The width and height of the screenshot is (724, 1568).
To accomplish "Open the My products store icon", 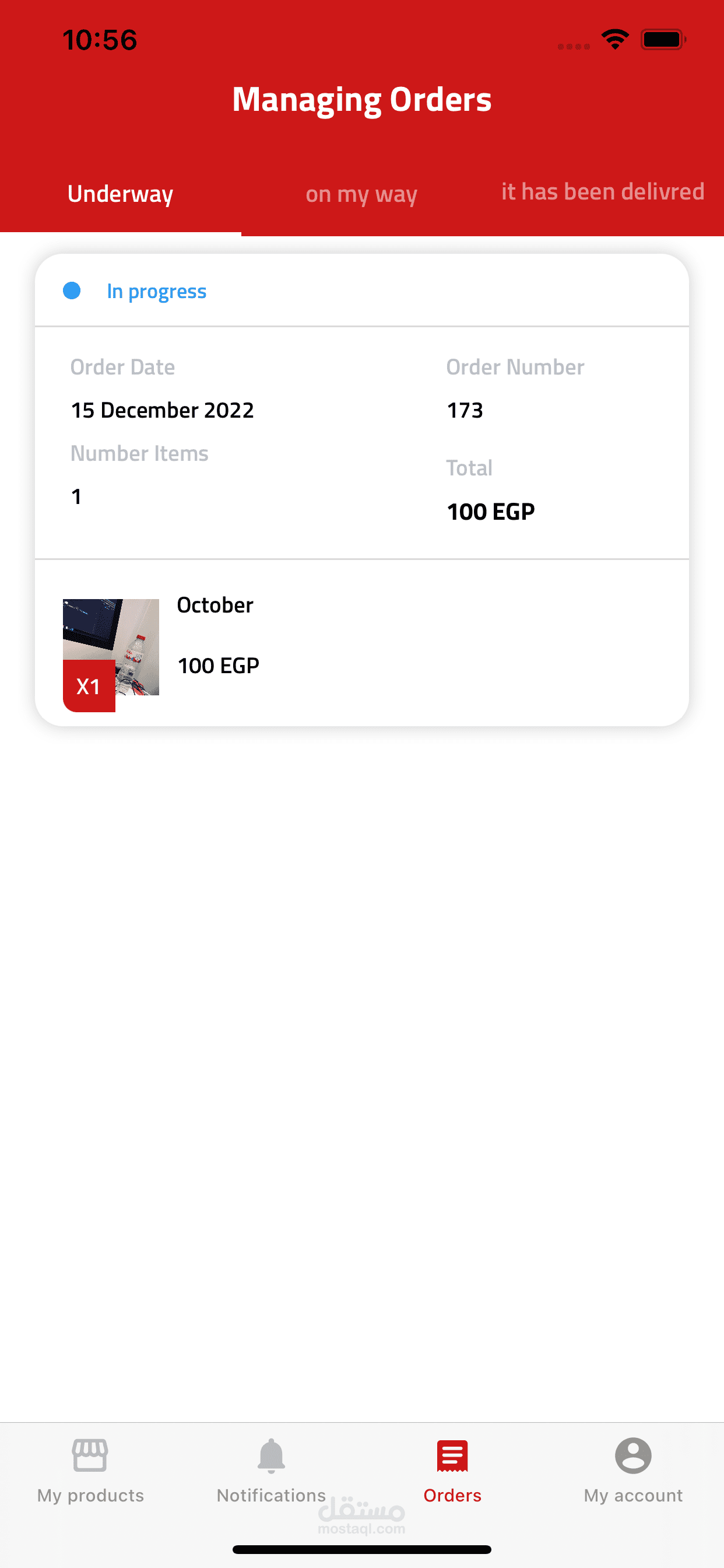I will [x=90, y=1455].
